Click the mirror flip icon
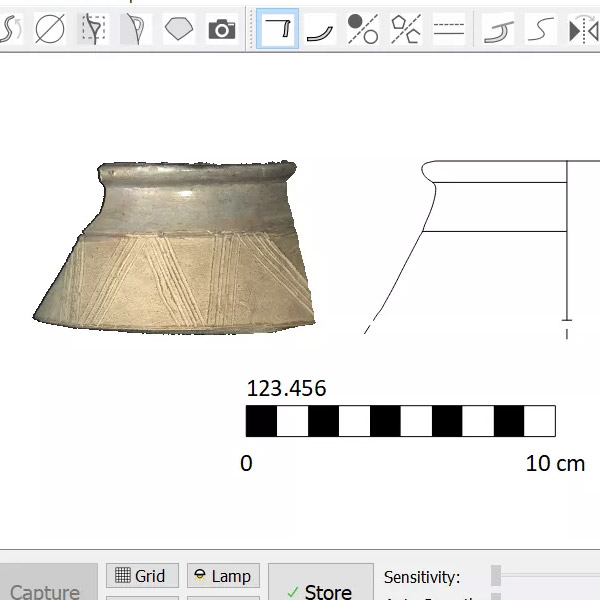600x600 pixels. [584, 29]
